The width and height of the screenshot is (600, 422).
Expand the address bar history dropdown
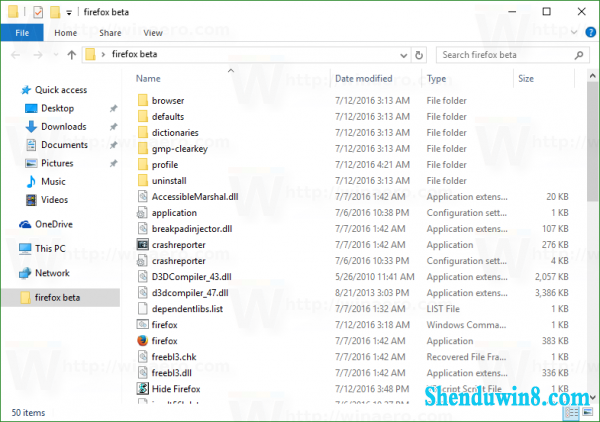(403, 55)
